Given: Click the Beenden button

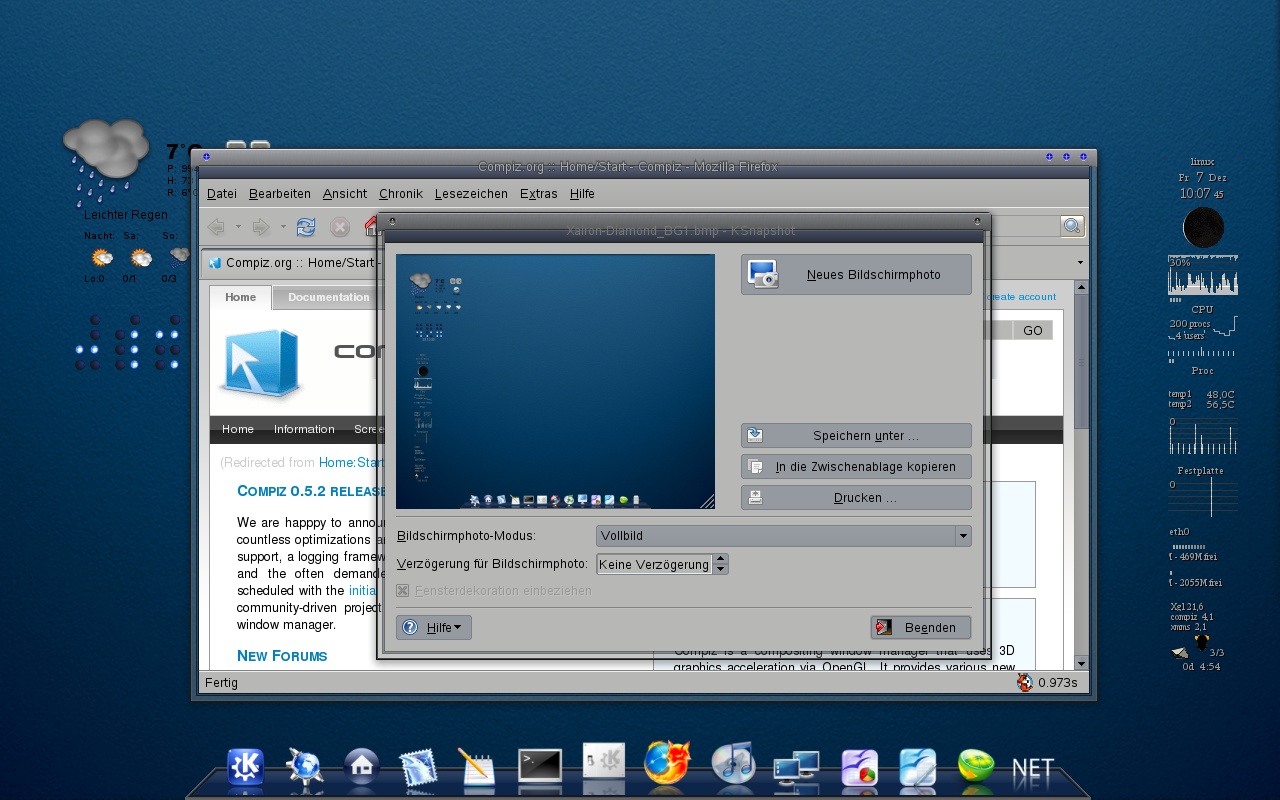Looking at the screenshot, I should tap(921, 627).
